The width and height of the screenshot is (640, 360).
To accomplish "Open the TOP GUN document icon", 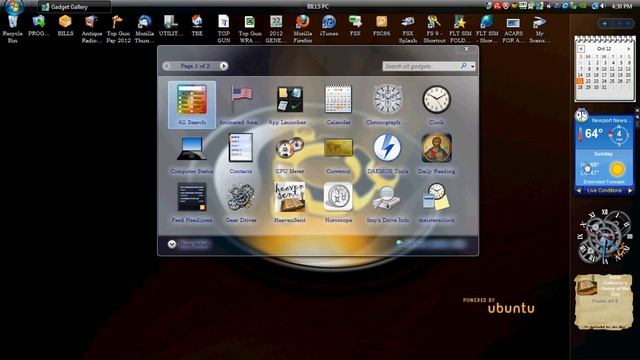I will pyautogui.click(x=224, y=29).
